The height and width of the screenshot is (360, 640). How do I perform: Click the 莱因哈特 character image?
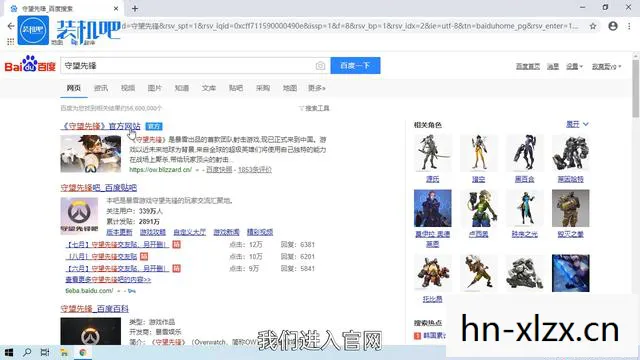(571, 153)
